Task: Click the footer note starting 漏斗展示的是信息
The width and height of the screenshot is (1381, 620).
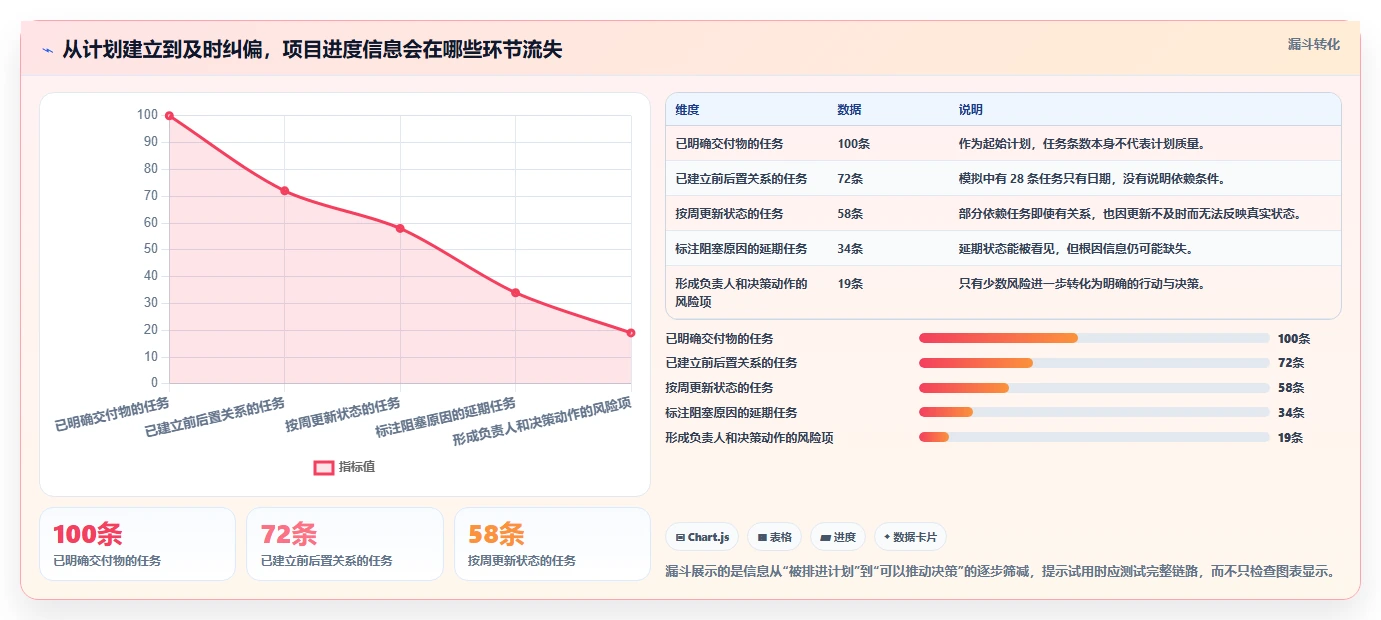Action: click(x=1001, y=572)
